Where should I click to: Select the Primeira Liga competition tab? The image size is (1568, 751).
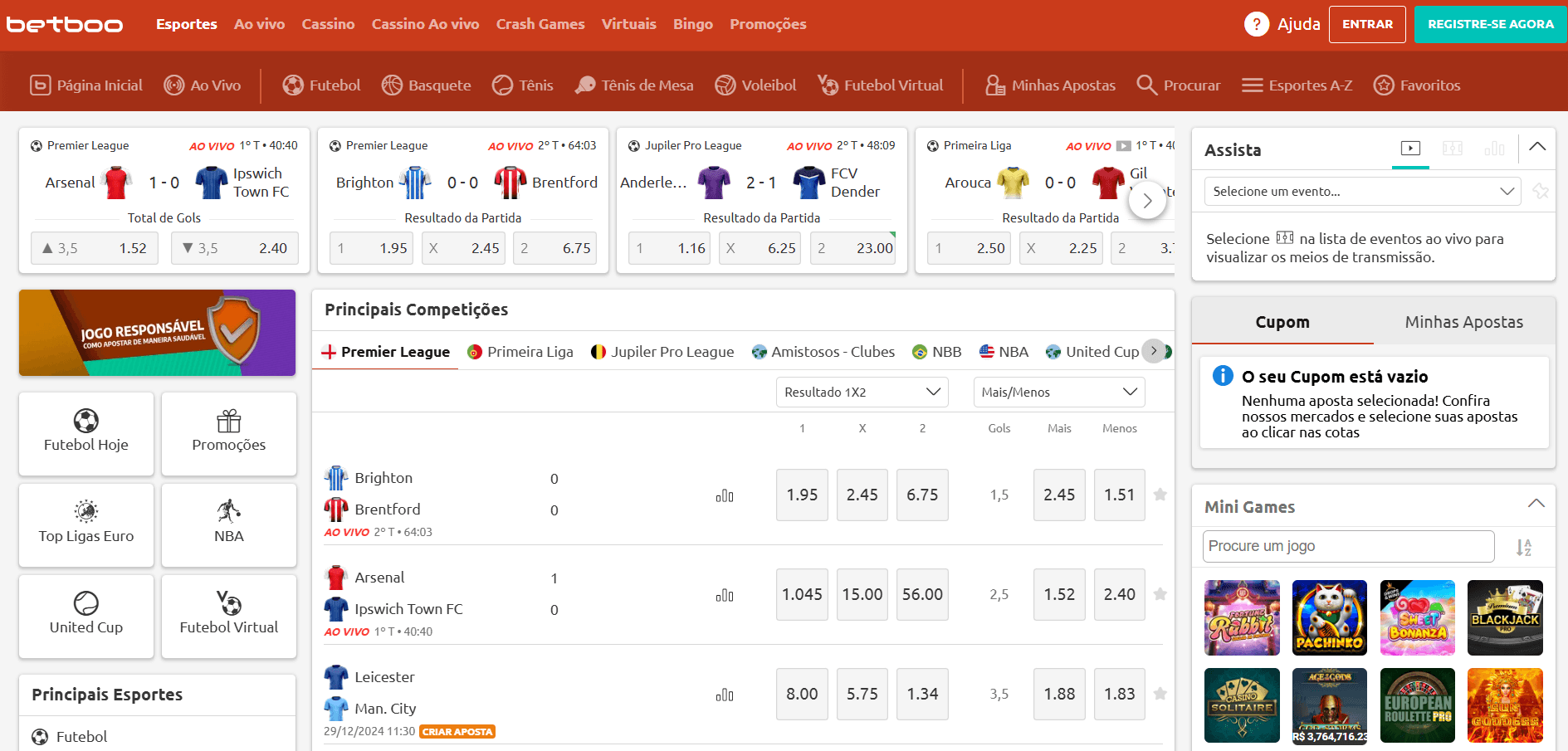click(x=520, y=352)
